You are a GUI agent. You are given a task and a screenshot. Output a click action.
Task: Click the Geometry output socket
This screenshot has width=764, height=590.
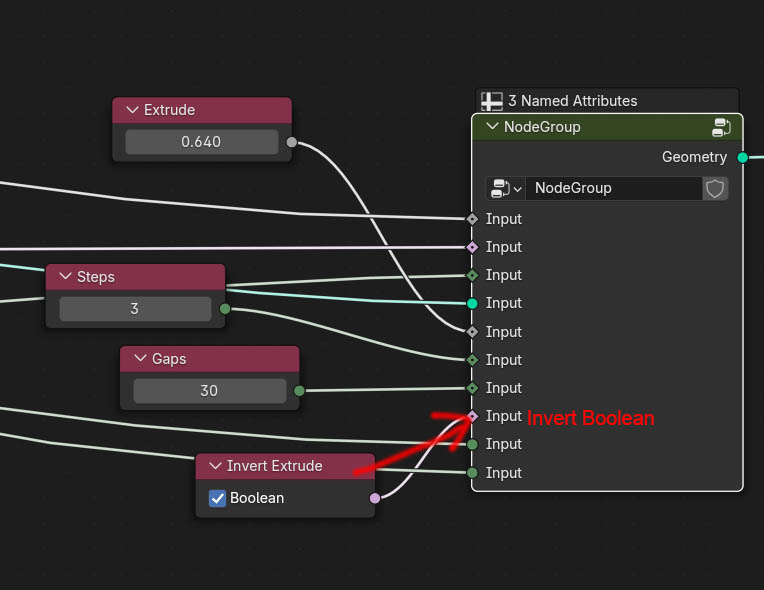point(743,157)
